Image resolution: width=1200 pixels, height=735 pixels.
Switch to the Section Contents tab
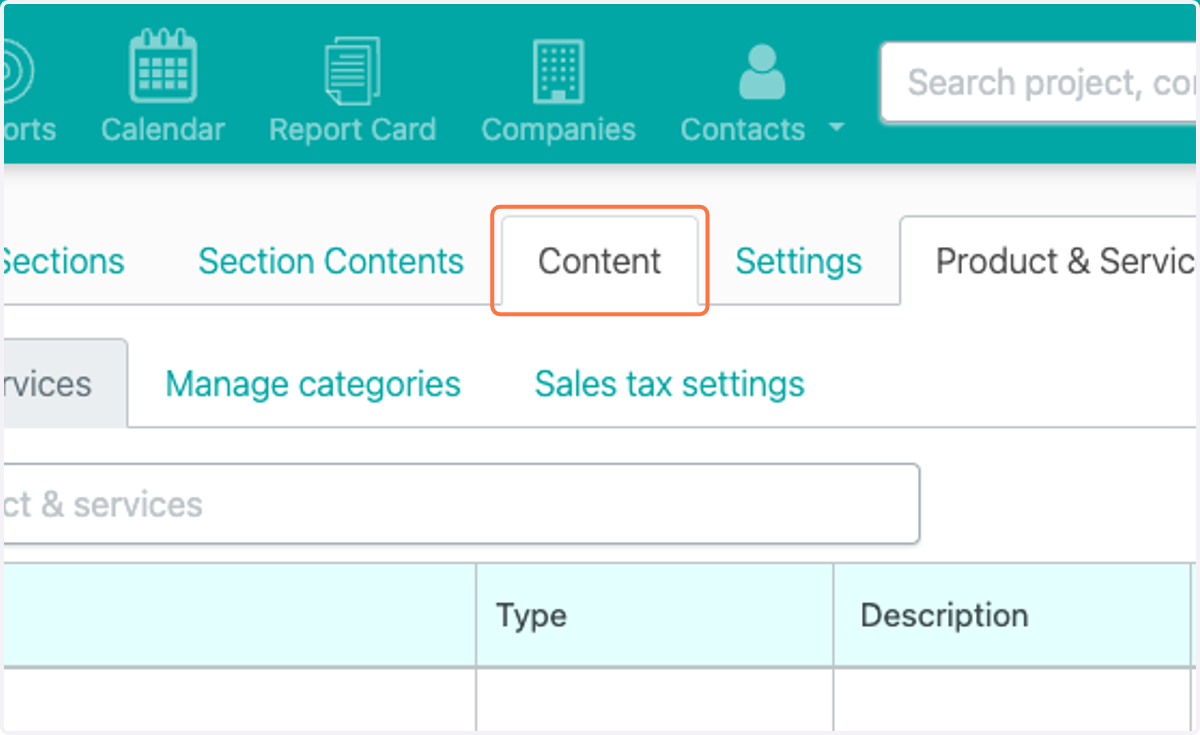[331, 261]
